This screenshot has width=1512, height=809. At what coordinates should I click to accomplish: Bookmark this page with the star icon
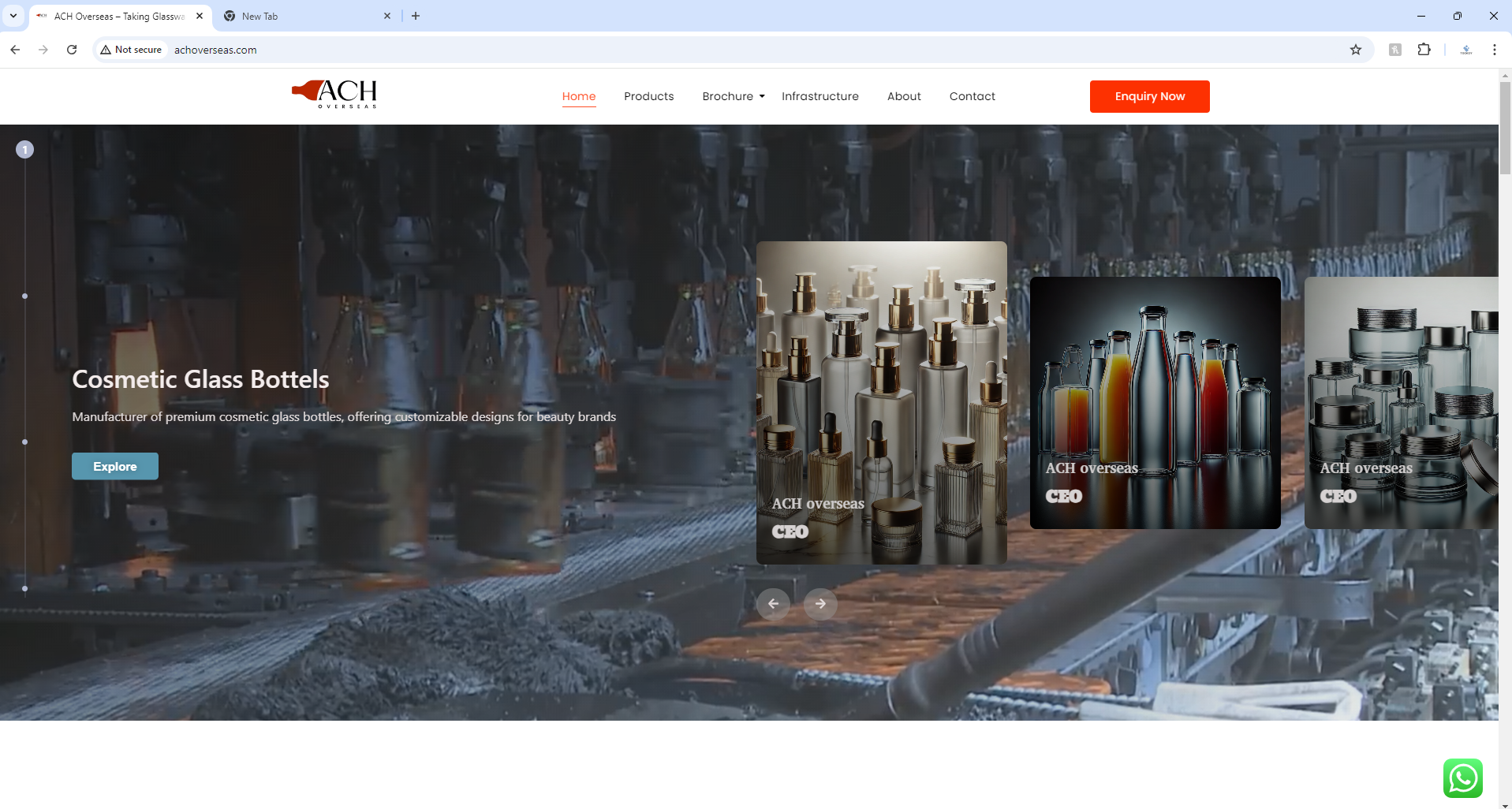click(1356, 50)
